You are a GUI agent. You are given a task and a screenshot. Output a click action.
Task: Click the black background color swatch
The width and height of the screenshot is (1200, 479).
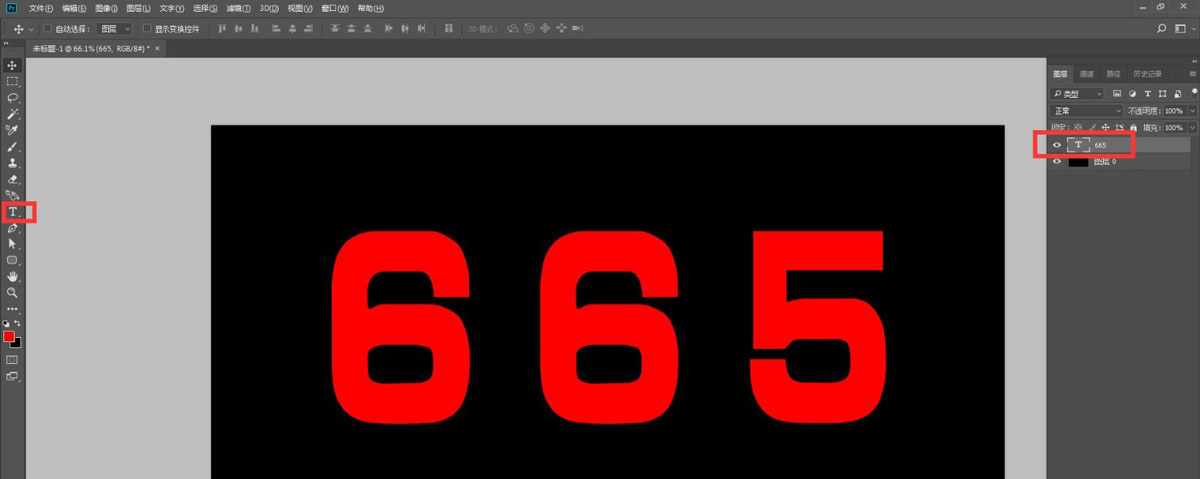click(x=17, y=344)
